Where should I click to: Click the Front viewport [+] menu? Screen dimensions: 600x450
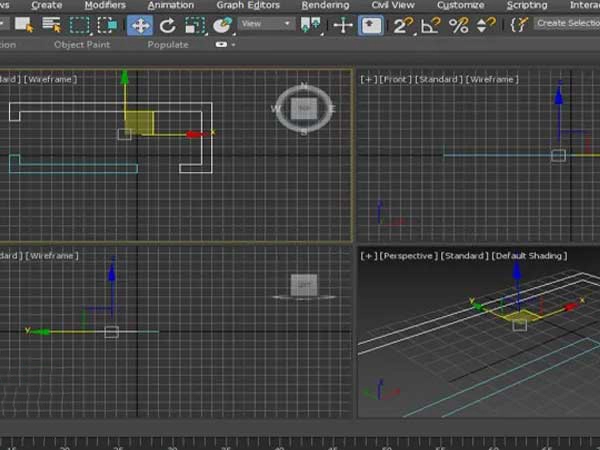pyautogui.click(x=368, y=80)
